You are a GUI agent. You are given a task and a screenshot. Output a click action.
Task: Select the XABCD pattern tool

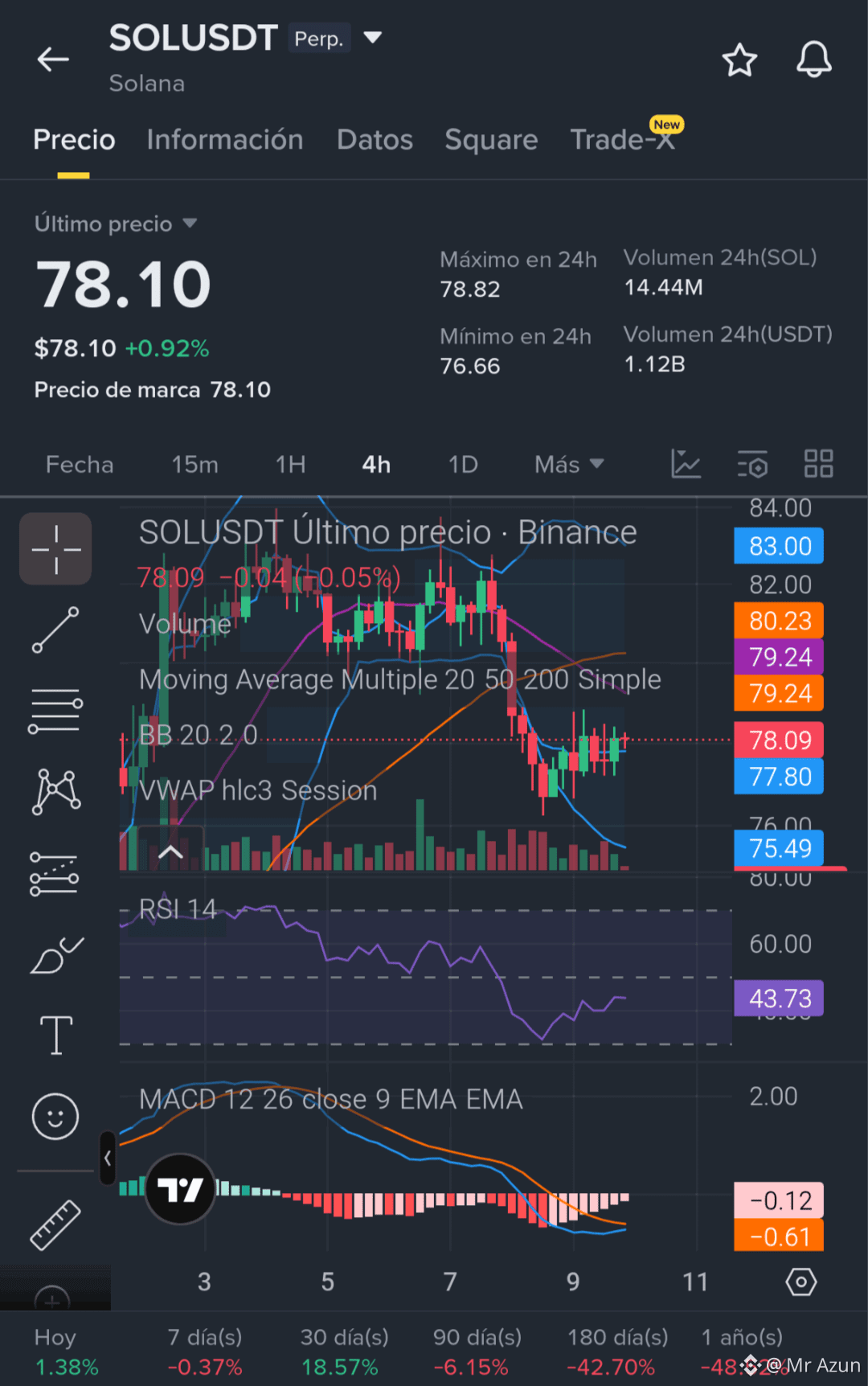55,792
